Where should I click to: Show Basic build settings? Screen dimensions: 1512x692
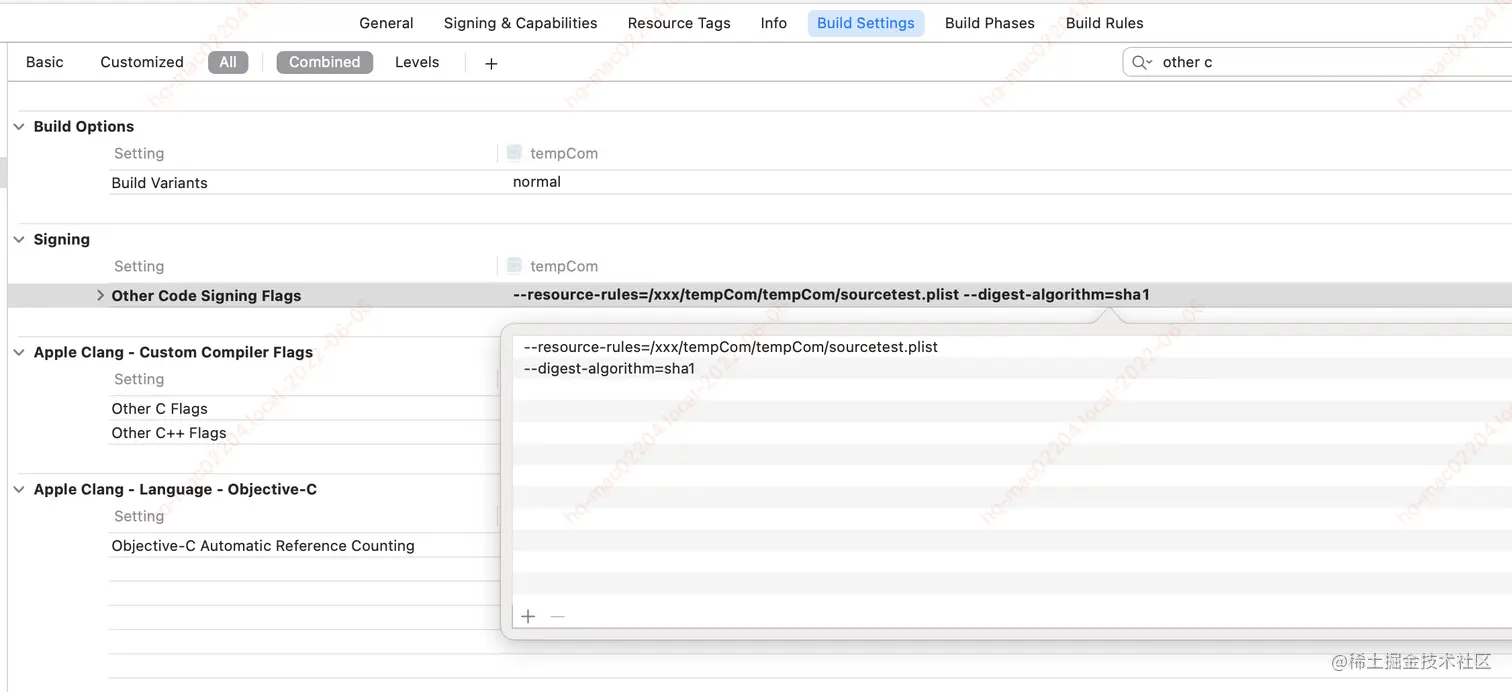[45, 62]
